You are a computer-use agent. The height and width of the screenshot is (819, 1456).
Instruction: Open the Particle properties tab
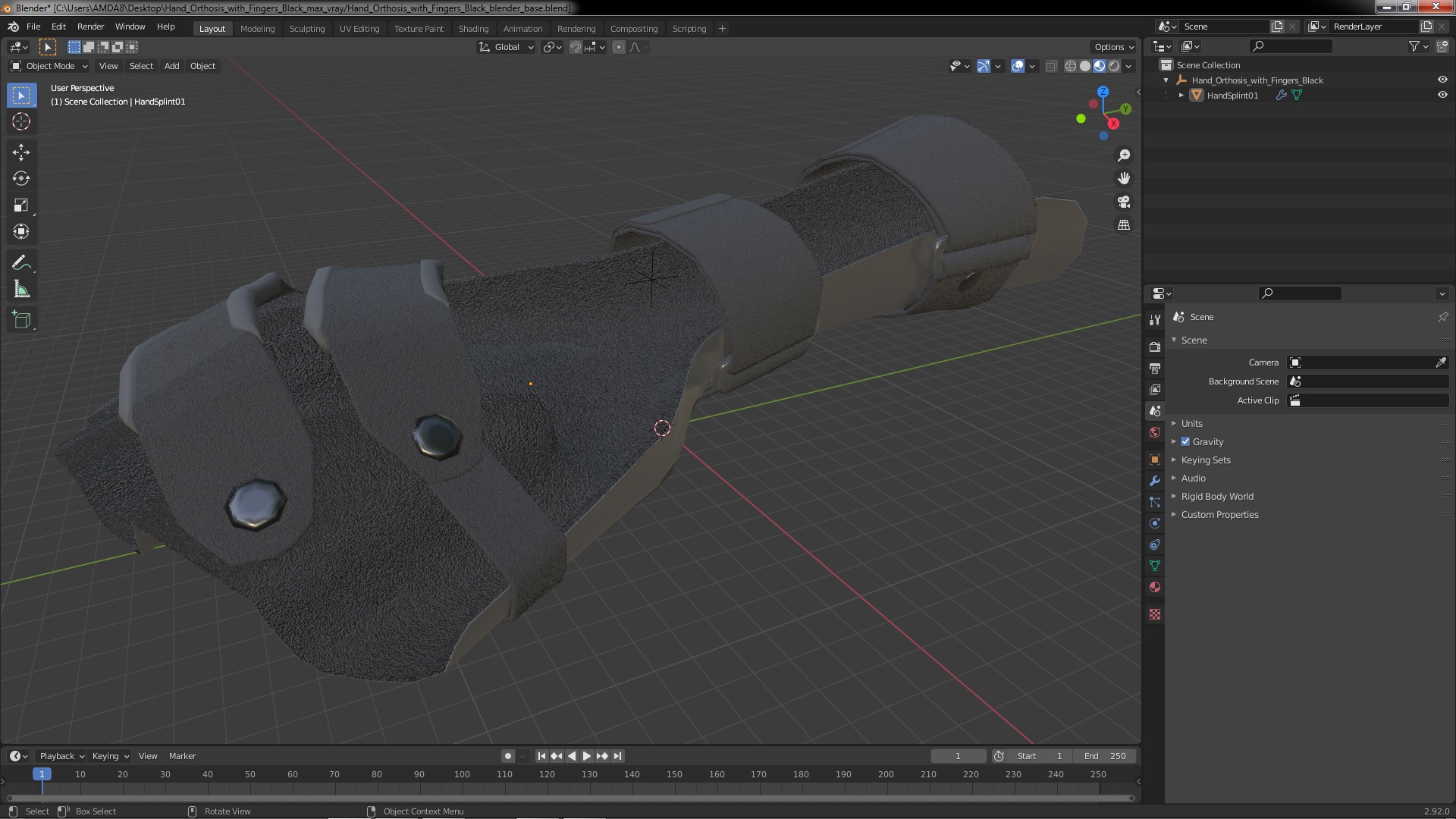[x=1155, y=502]
